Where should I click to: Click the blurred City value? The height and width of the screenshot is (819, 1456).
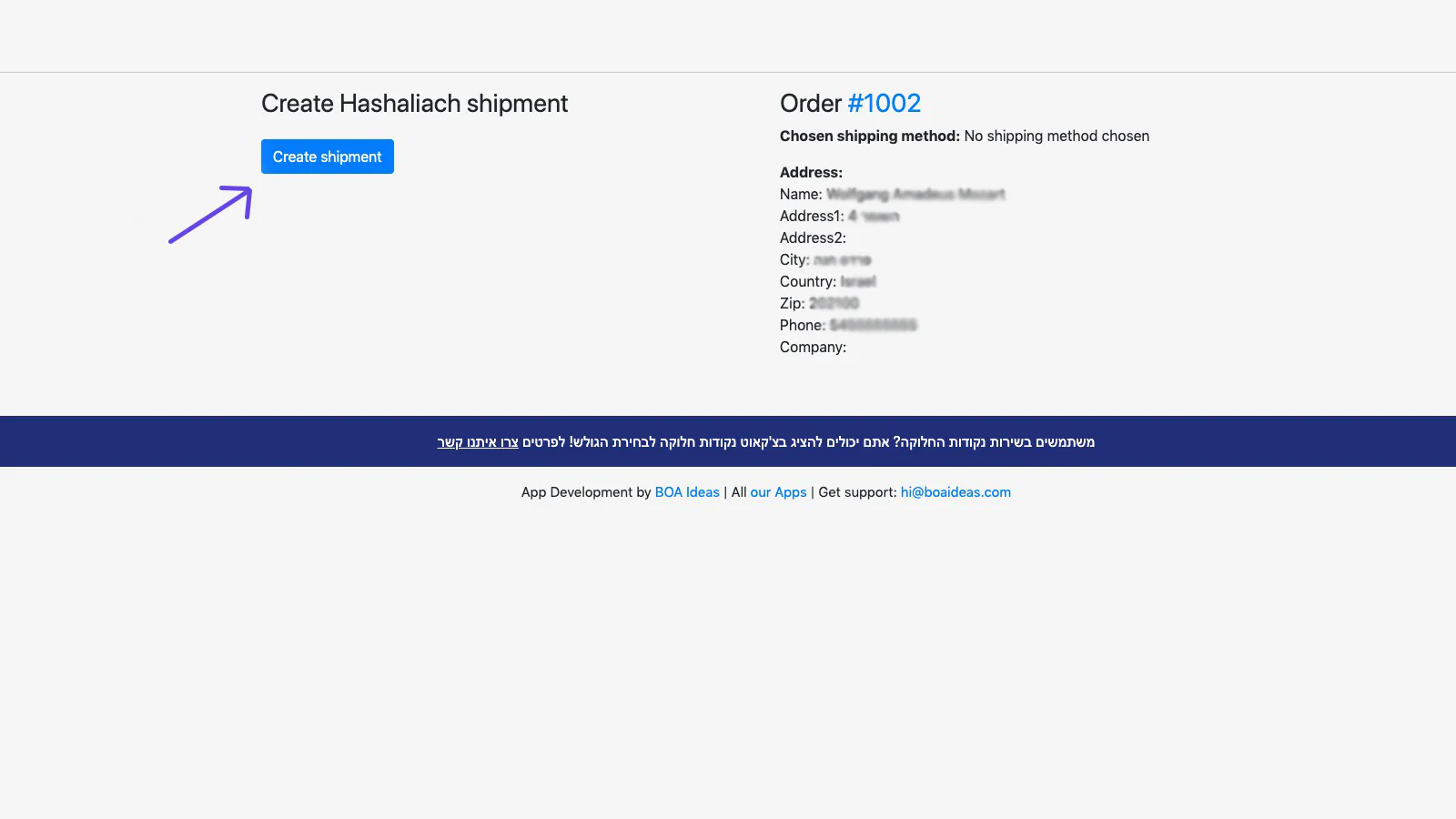(842, 260)
